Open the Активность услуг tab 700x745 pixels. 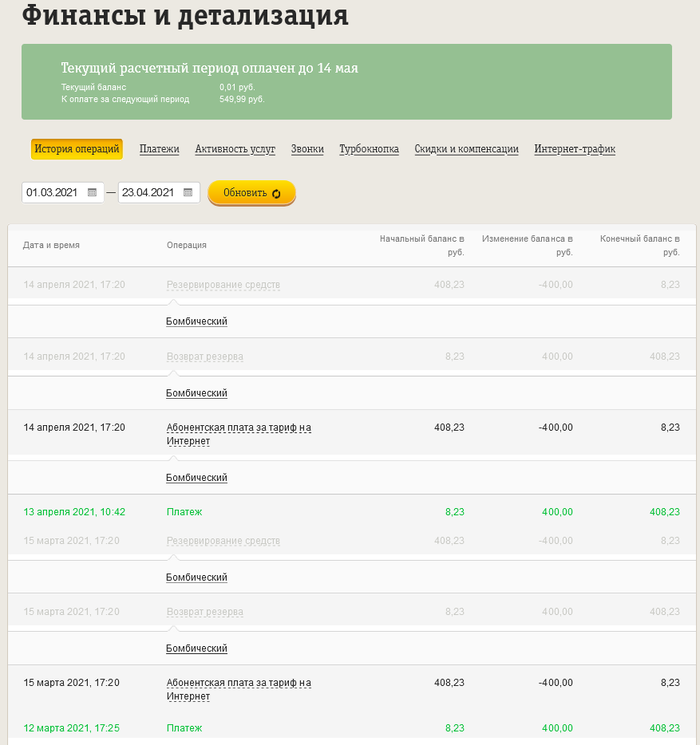click(235, 149)
